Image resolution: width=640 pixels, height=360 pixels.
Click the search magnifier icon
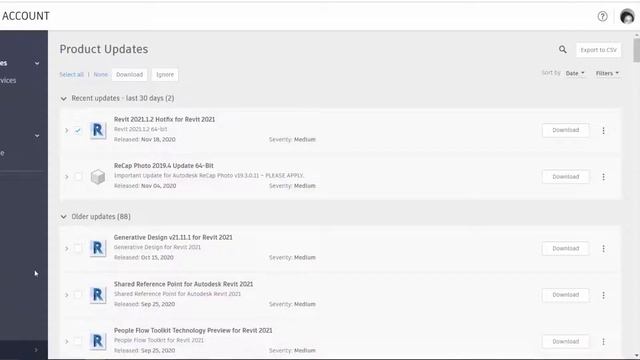[x=562, y=49]
